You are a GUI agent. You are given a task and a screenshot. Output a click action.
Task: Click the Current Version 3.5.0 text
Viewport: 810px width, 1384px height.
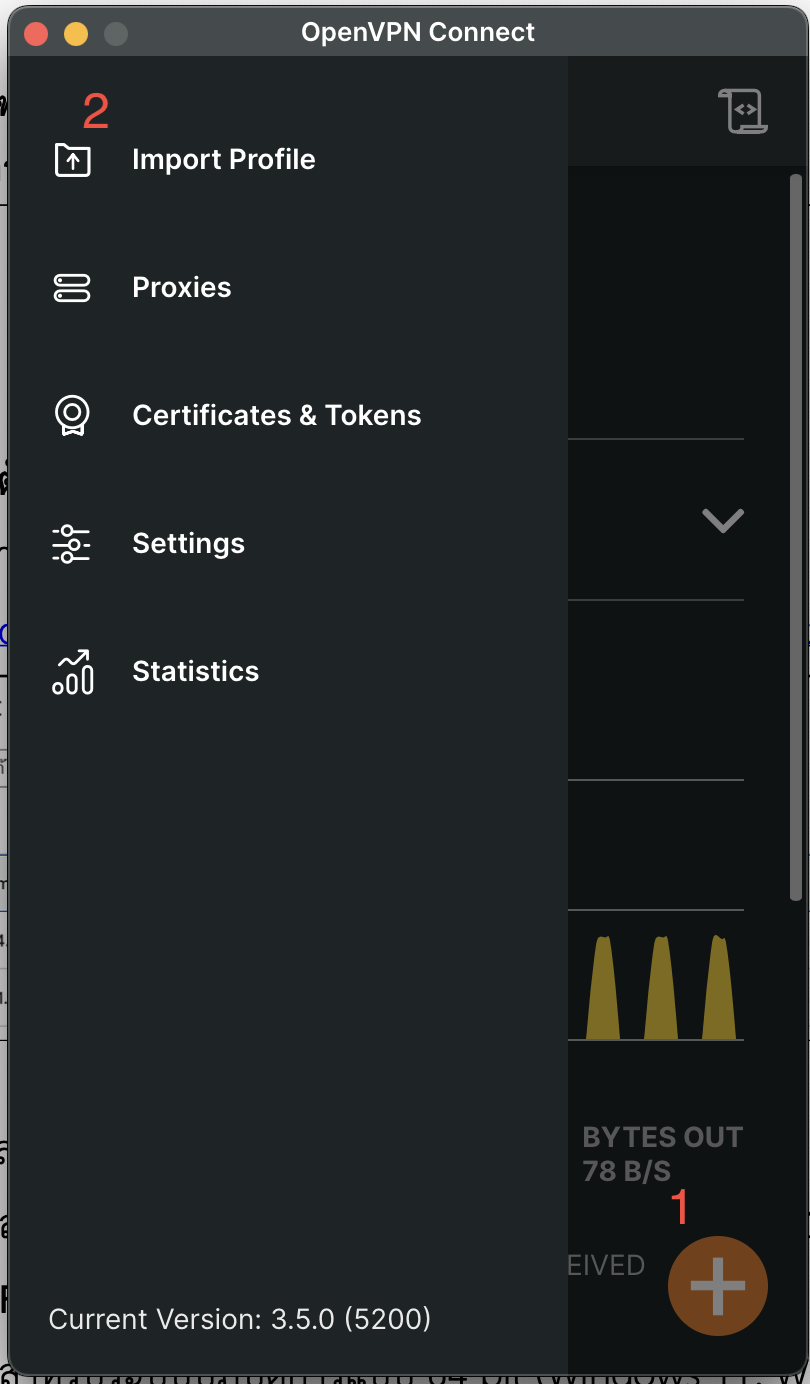pos(239,1319)
